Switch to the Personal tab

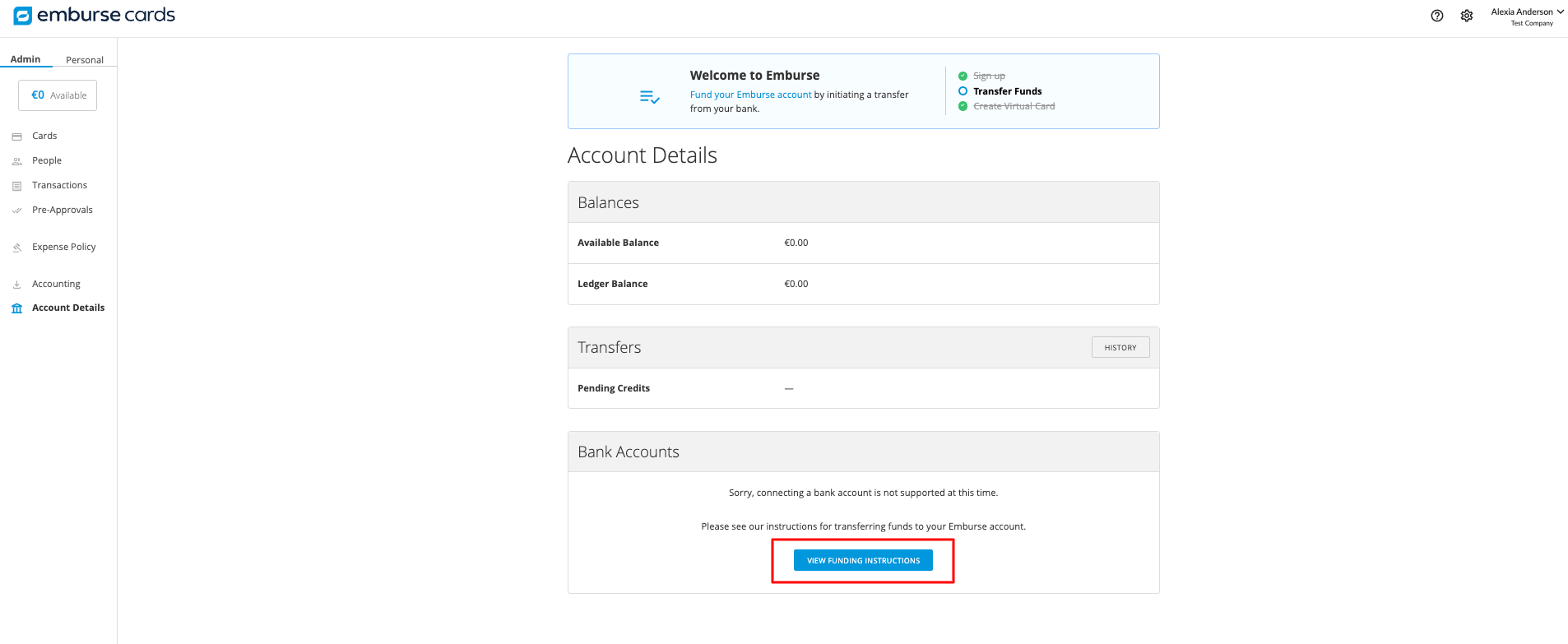85,60
